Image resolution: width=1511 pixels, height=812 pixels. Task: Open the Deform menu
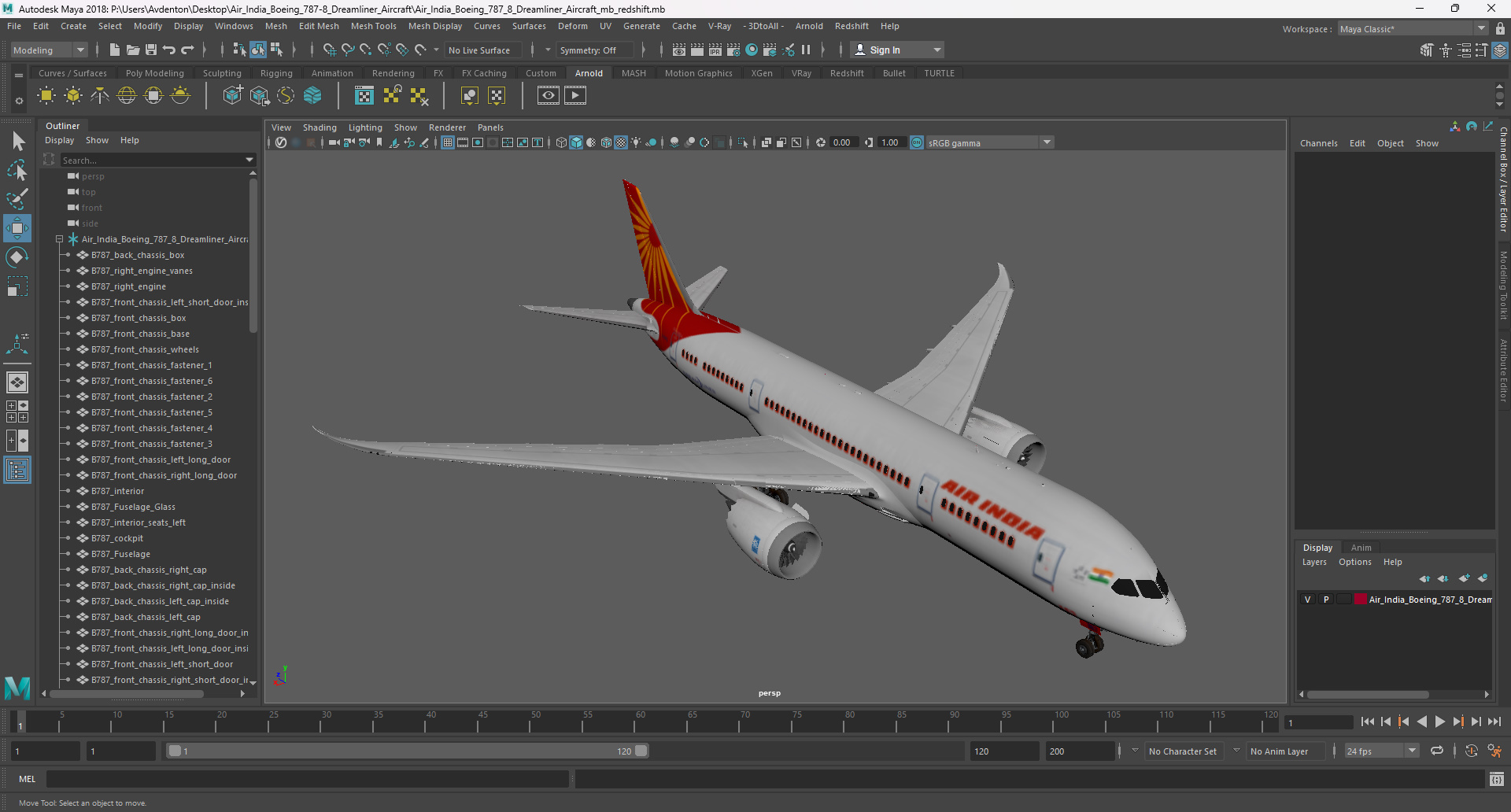pyautogui.click(x=572, y=26)
